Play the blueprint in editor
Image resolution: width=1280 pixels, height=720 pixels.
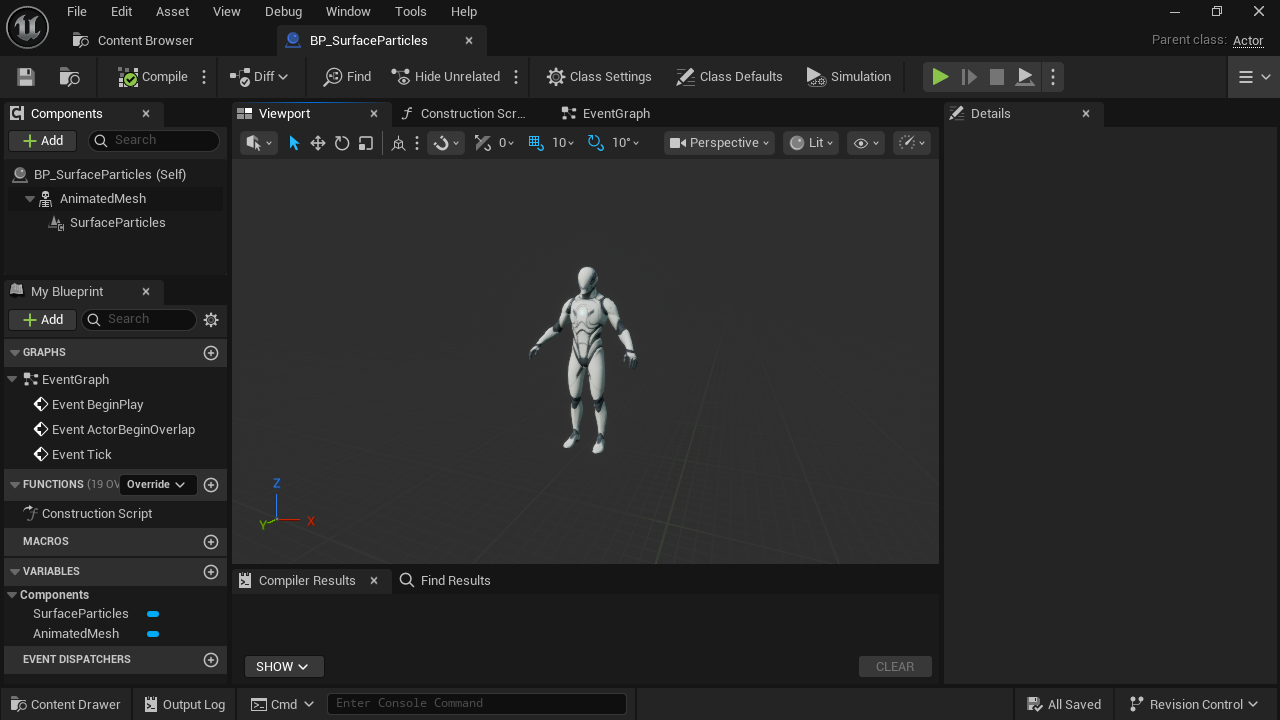point(940,77)
